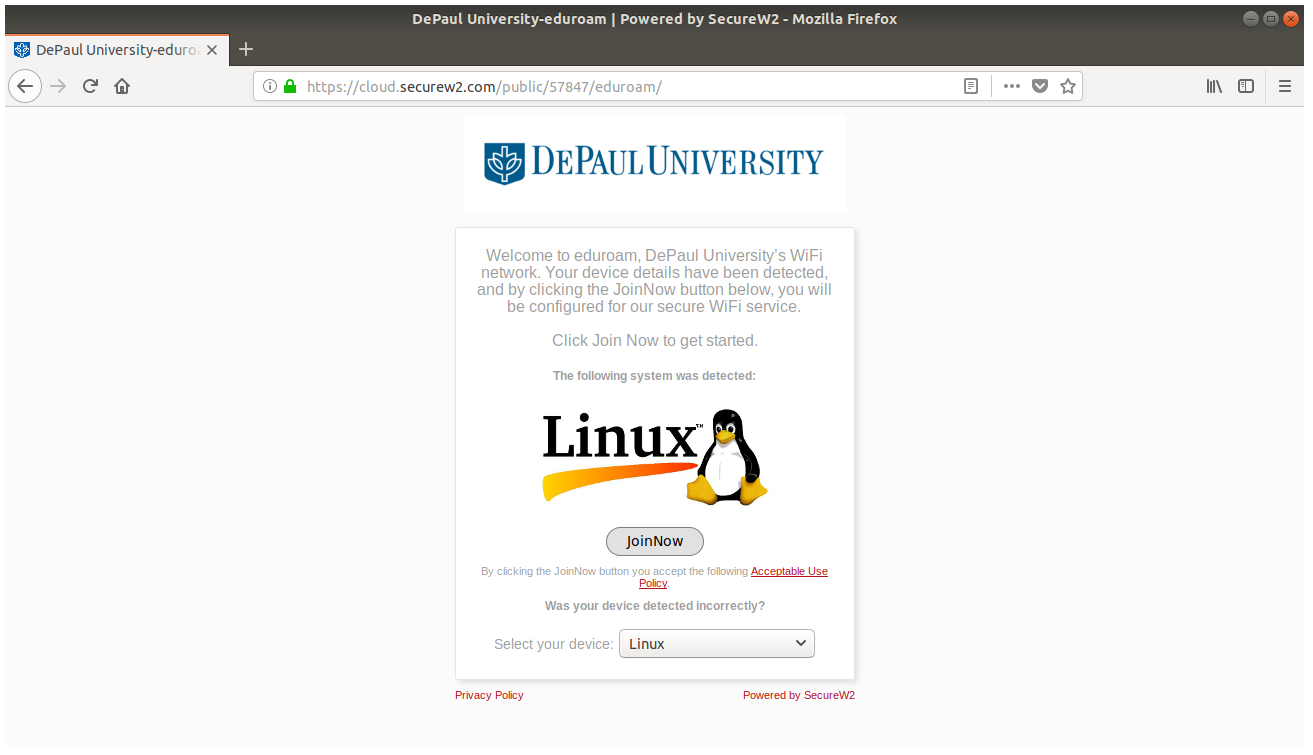Minimize the Firefox window

(1251, 19)
